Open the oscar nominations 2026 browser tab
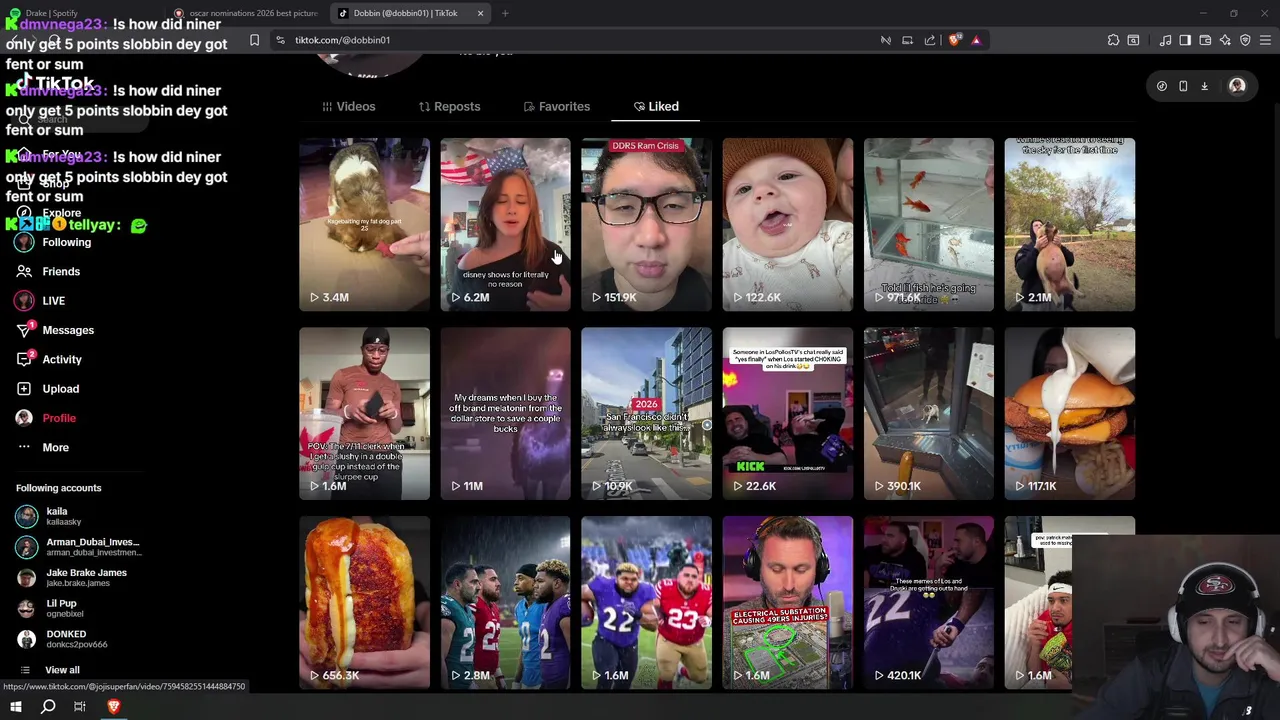The width and height of the screenshot is (1280, 720). (x=246, y=13)
